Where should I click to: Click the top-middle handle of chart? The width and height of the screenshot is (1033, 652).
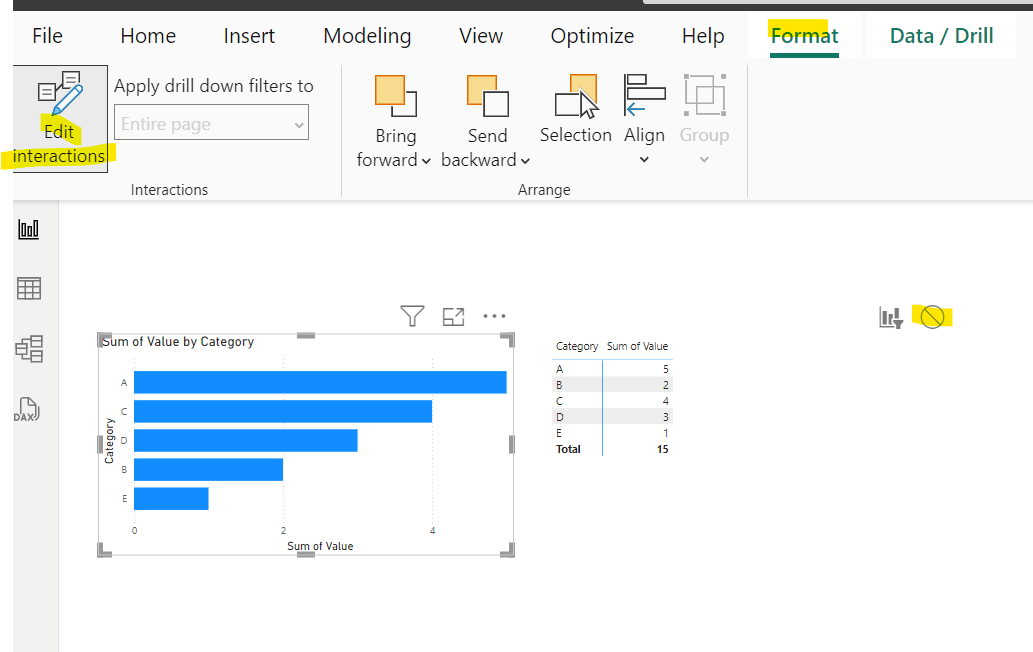306,336
